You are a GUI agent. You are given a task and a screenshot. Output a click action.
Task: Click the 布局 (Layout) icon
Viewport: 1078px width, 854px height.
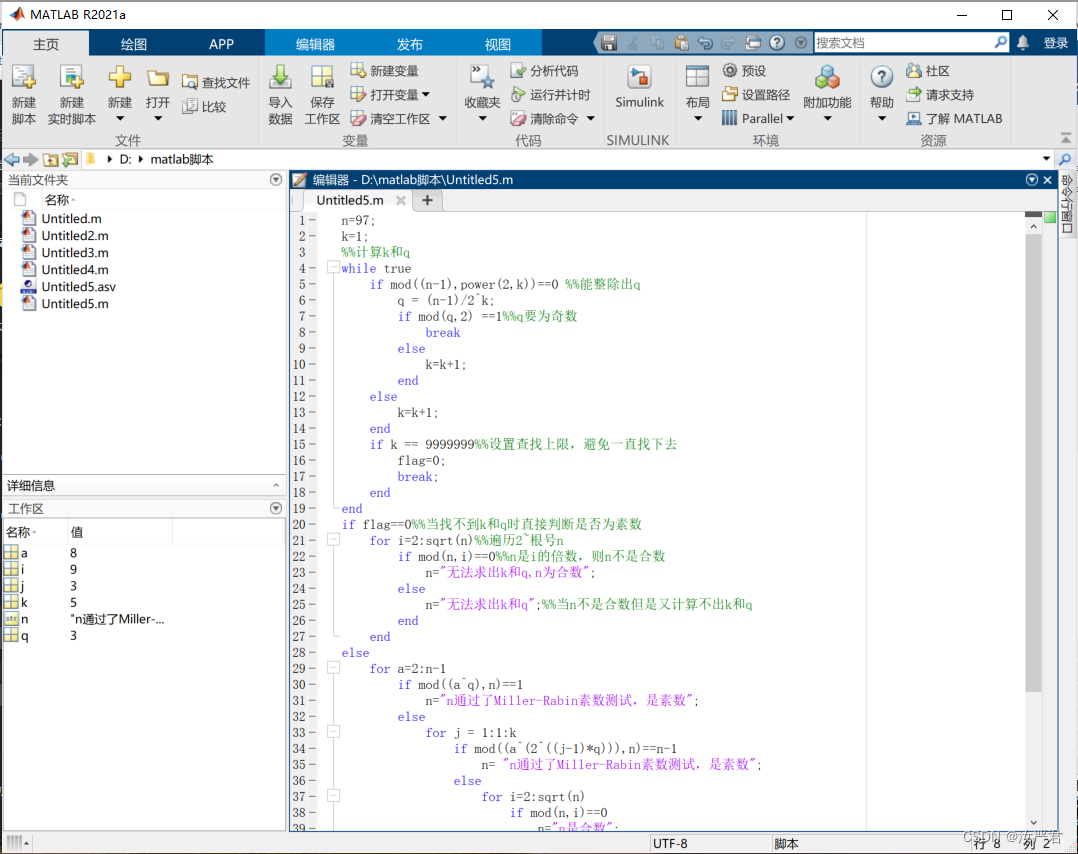coord(697,77)
